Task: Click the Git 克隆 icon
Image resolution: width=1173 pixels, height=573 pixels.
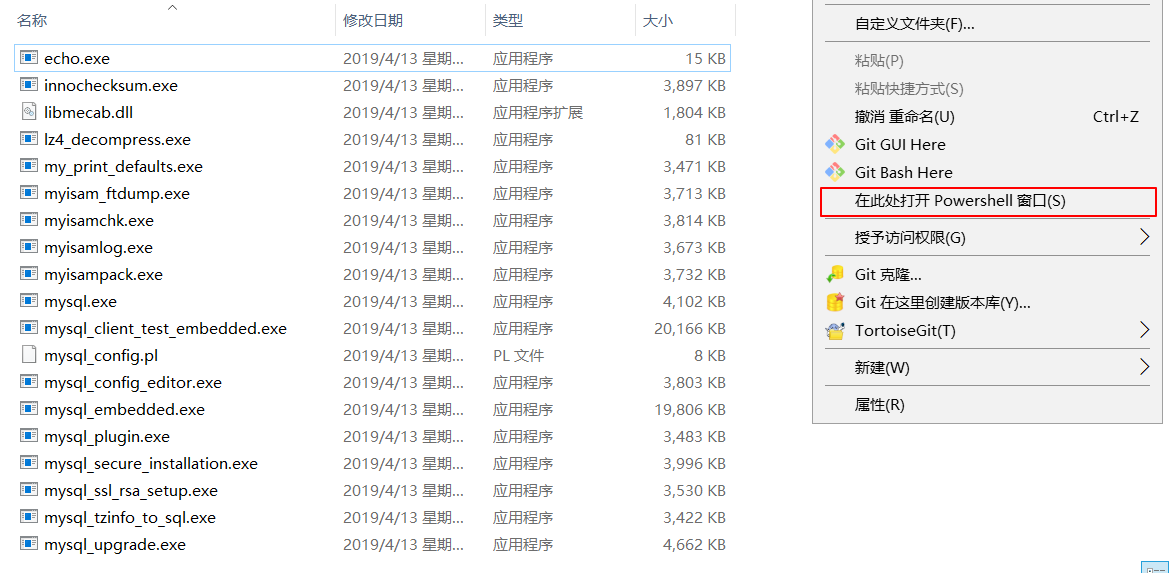Action: tap(835, 275)
